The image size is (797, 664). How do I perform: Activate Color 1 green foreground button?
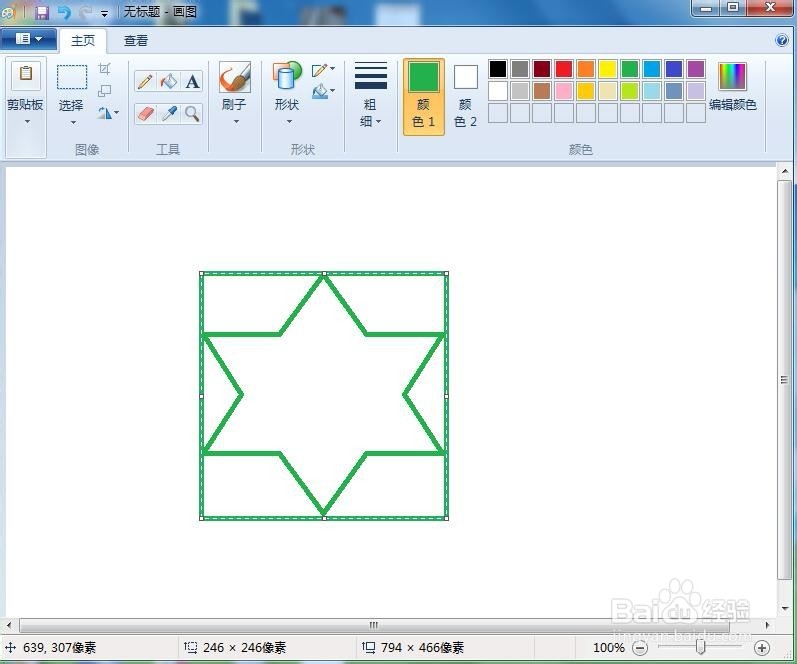coord(424,97)
